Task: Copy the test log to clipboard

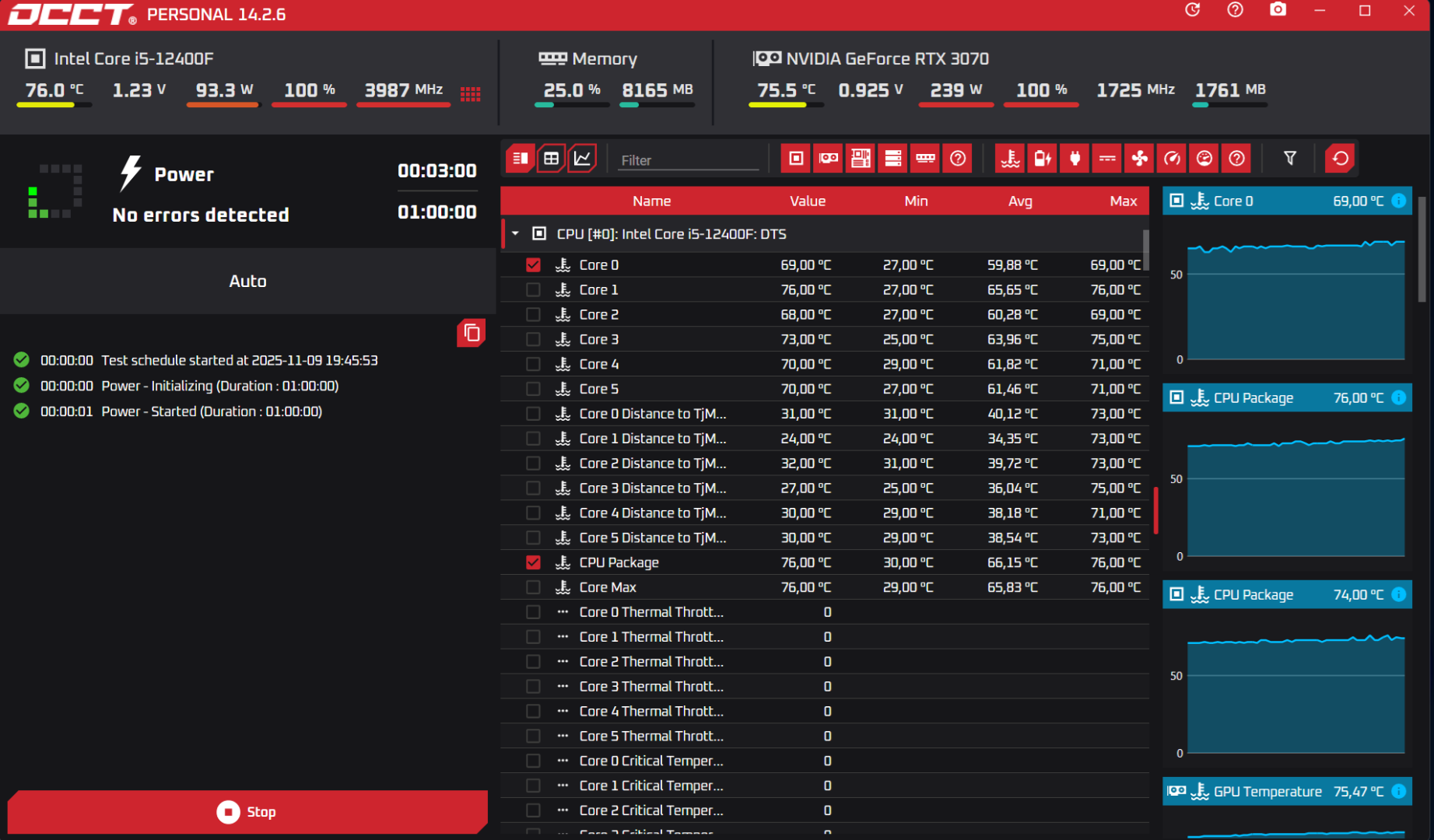Action: click(x=472, y=333)
